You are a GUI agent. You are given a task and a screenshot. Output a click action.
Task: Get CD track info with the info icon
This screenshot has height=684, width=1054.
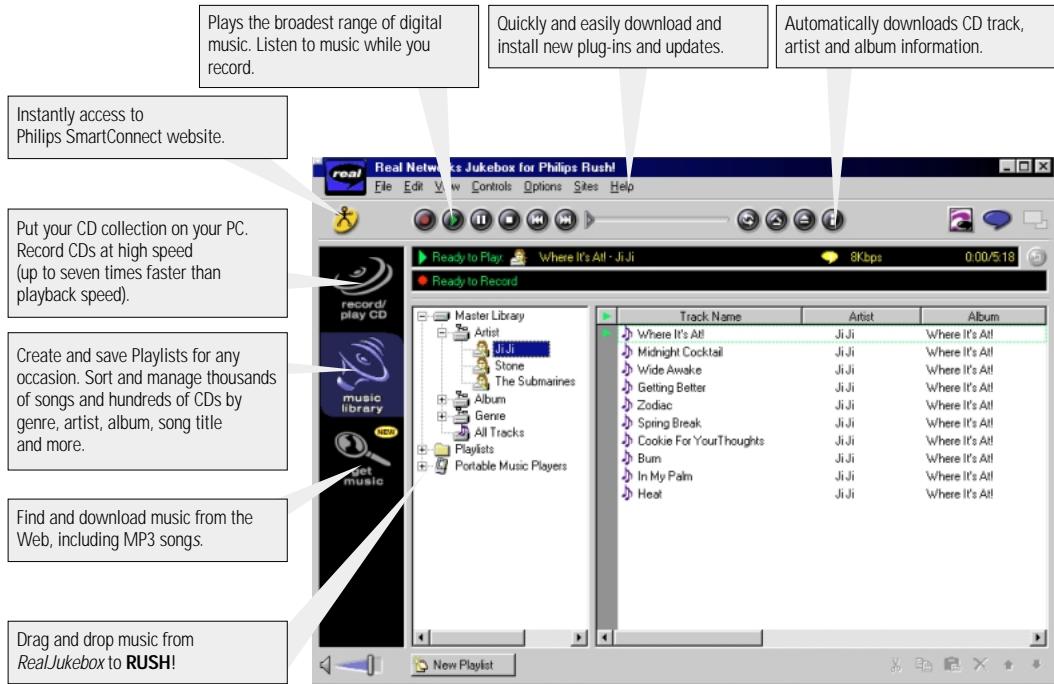point(833,220)
